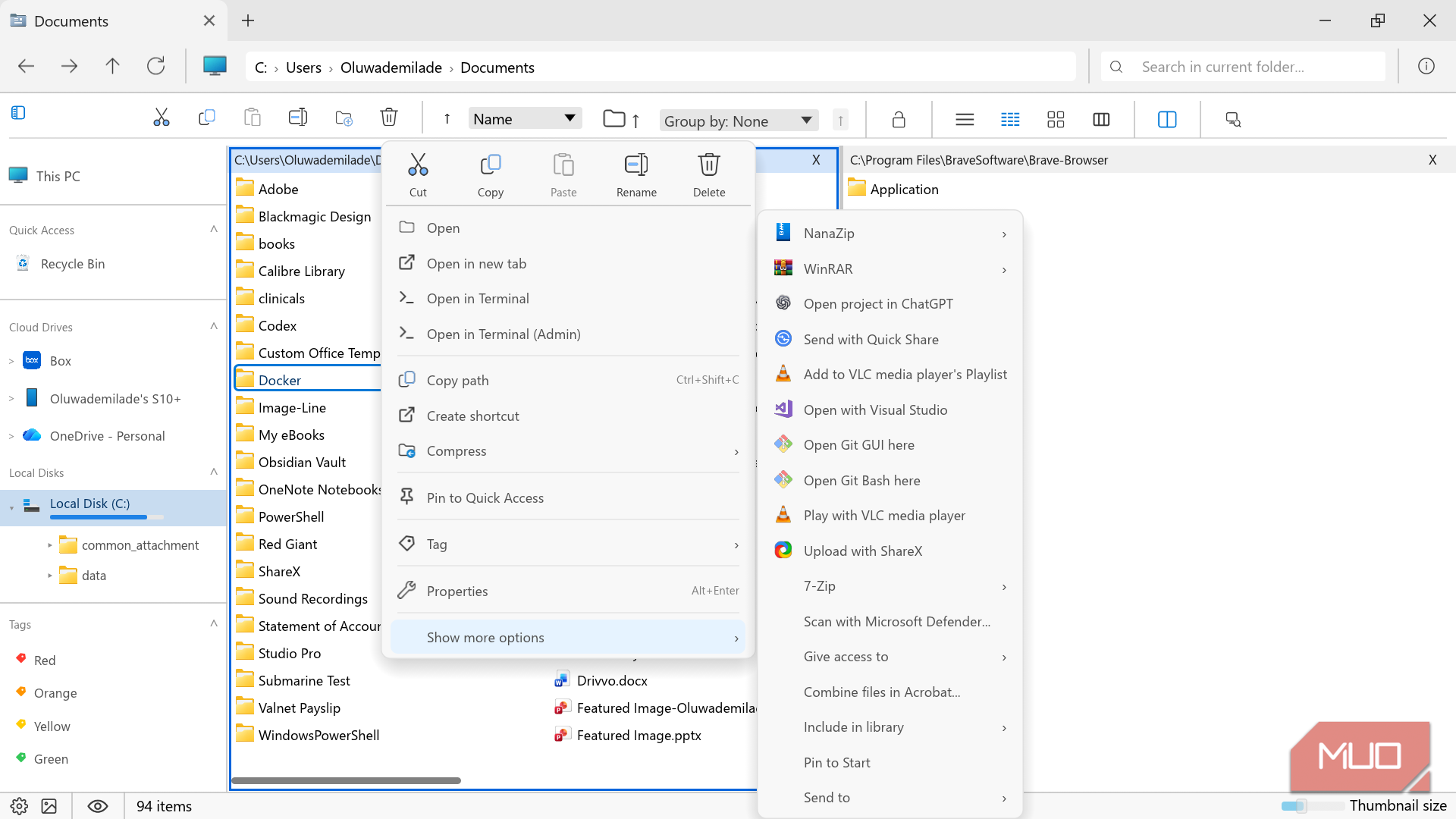Image resolution: width=1456 pixels, height=819 pixels.
Task: Click Users breadcrumb in address bar
Action: tap(303, 67)
